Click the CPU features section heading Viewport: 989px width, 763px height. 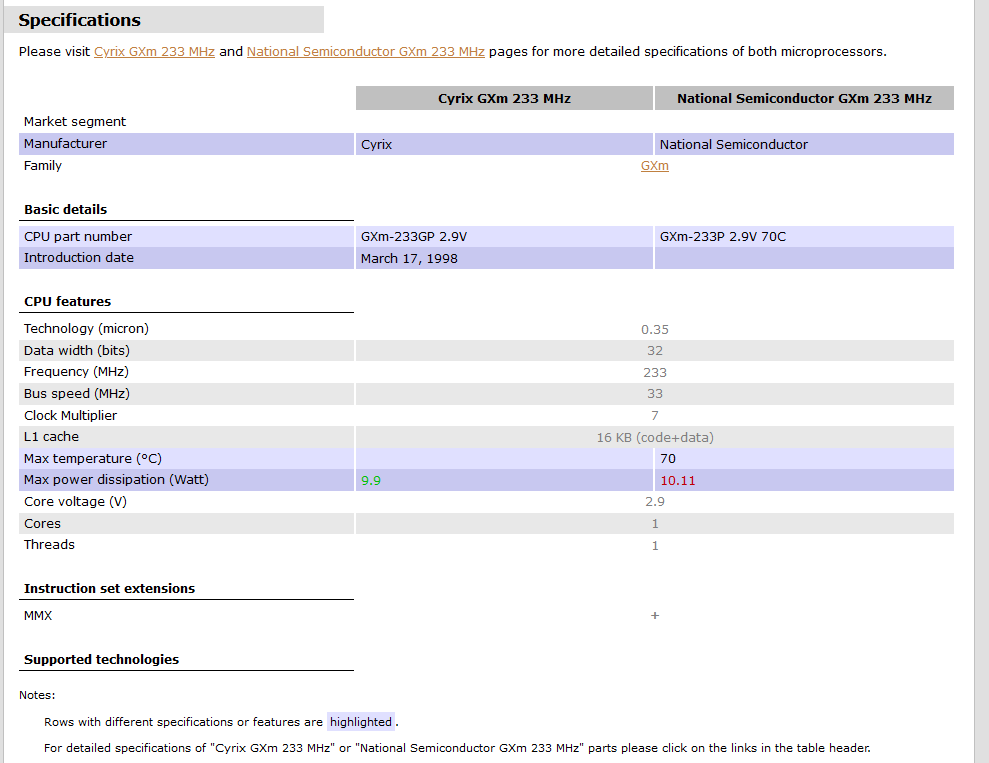(x=67, y=301)
